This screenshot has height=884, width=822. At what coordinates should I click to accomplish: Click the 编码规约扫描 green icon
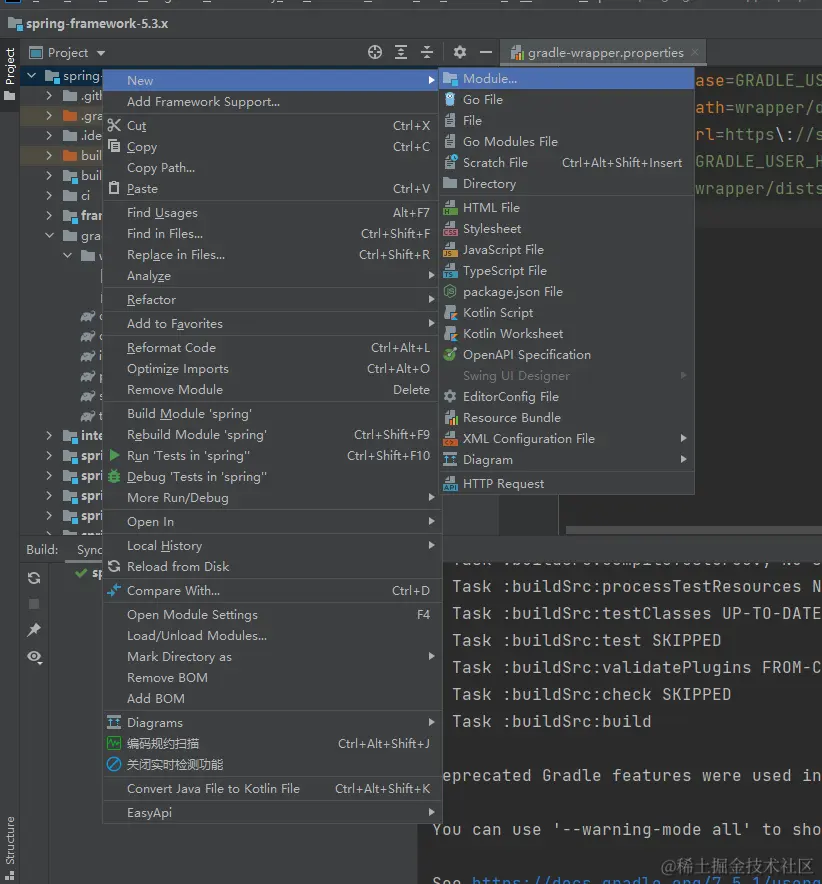coord(114,743)
